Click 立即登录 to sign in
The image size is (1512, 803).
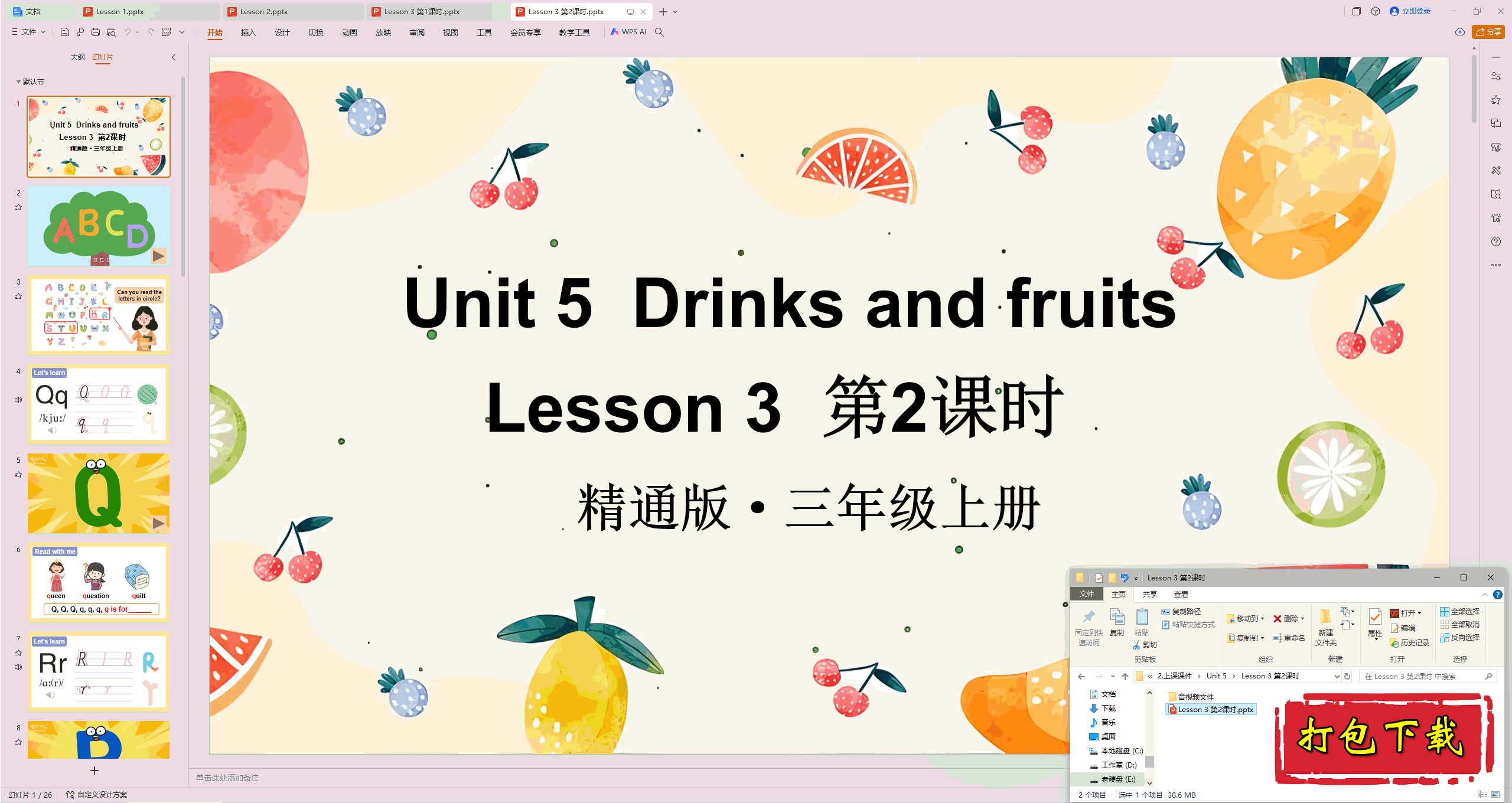tap(1411, 11)
